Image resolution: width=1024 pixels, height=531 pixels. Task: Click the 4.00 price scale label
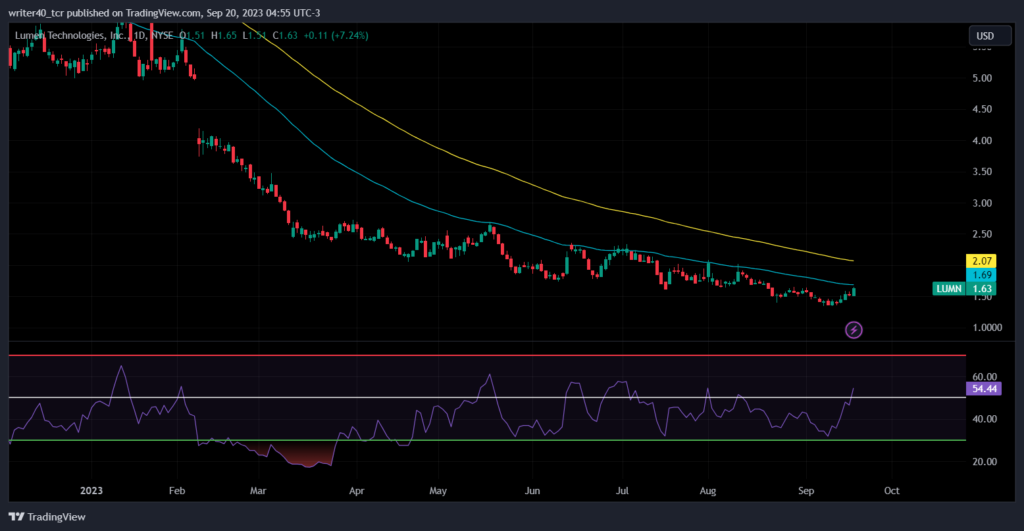pyautogui.click(x=982, y=140)
